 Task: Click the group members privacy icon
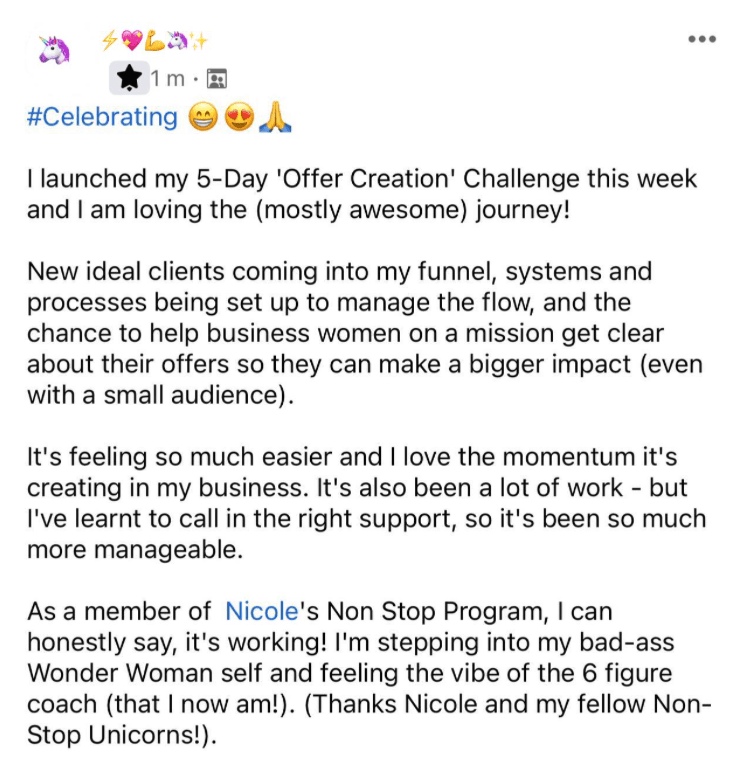click(217, 79)
